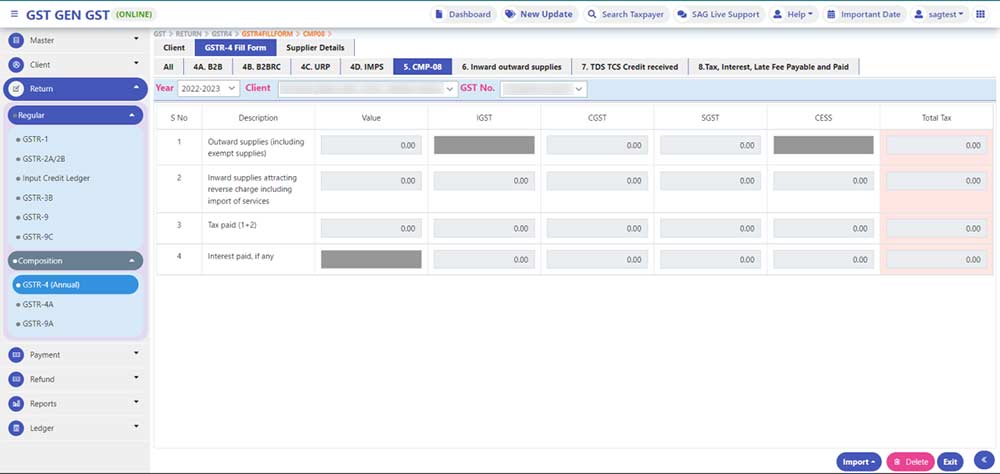Click the Reports sidebar icon
1000x474 pixels.
tap(17, 404)
